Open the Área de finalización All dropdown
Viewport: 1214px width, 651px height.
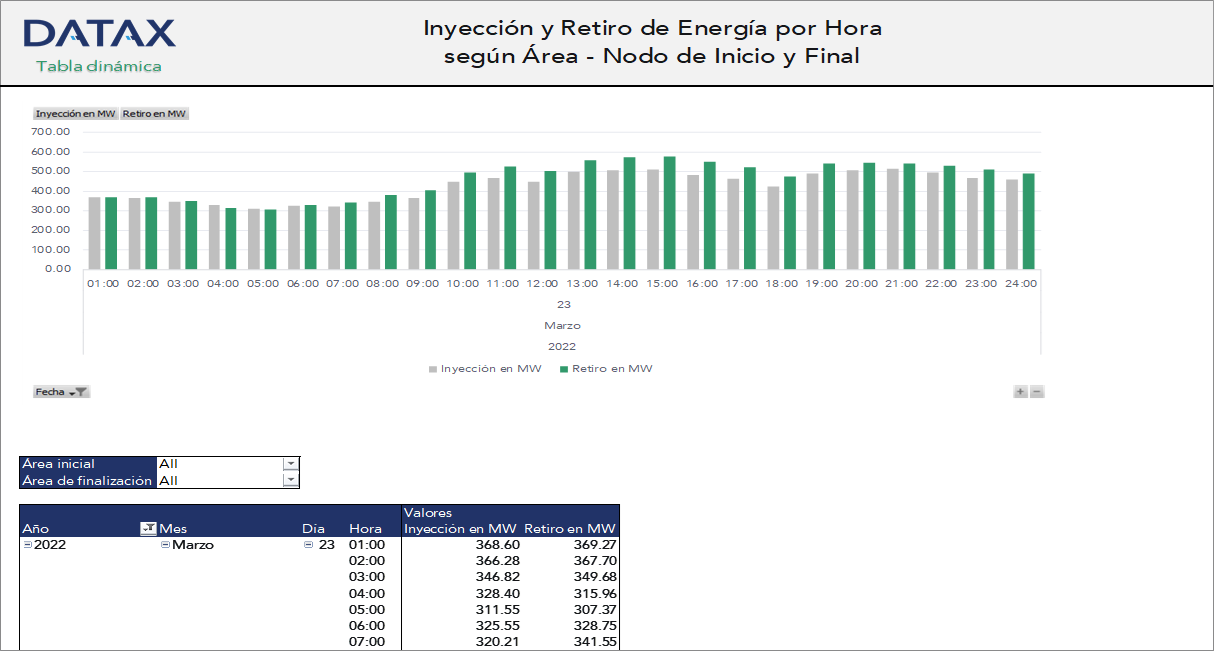[289, 481]
